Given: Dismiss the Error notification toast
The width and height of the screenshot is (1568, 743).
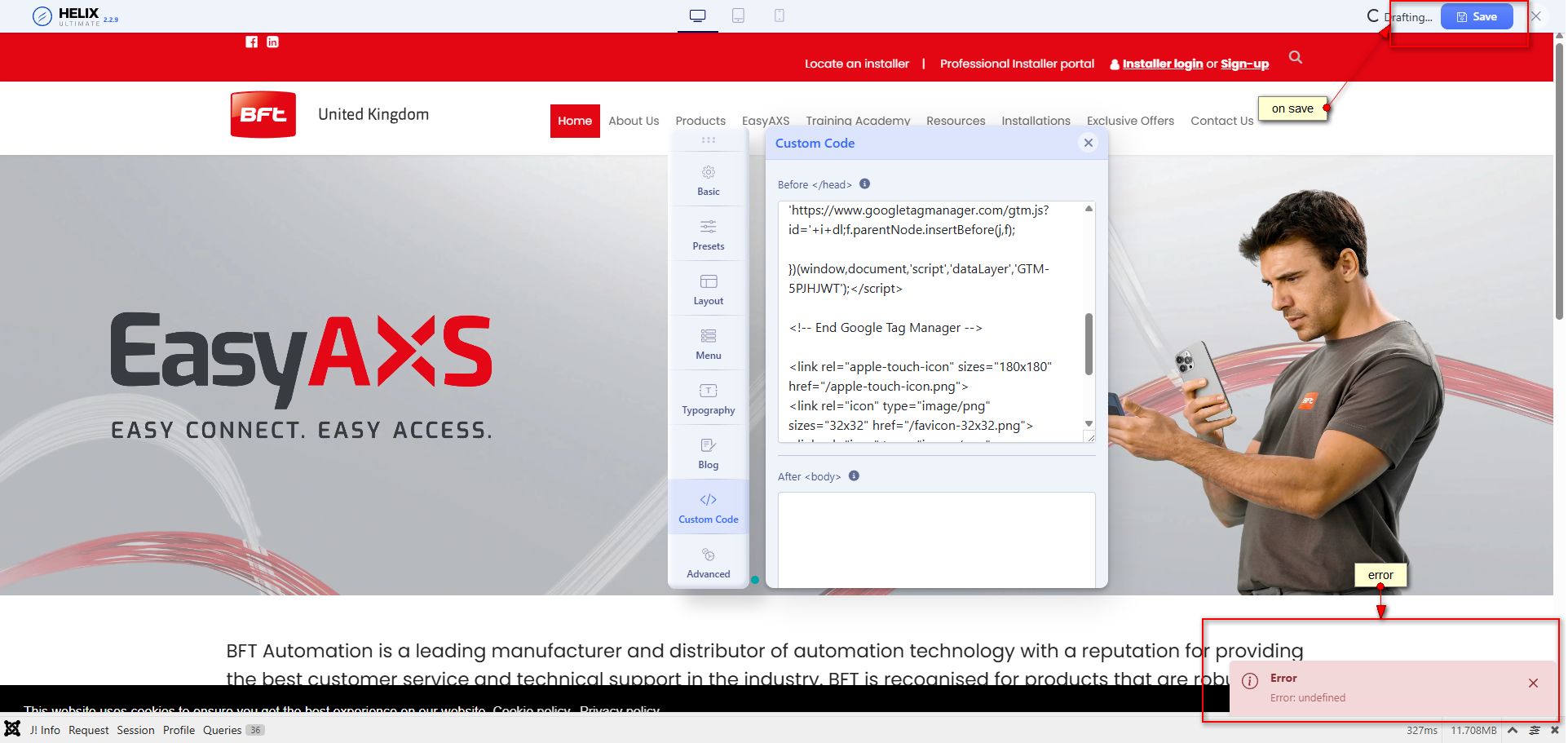Looking at the screenshot, I should [x=1533, y=683].
